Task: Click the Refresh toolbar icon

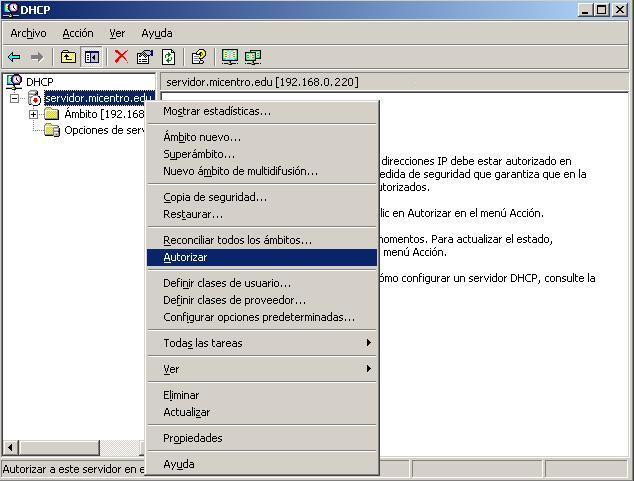Action: 168,57
